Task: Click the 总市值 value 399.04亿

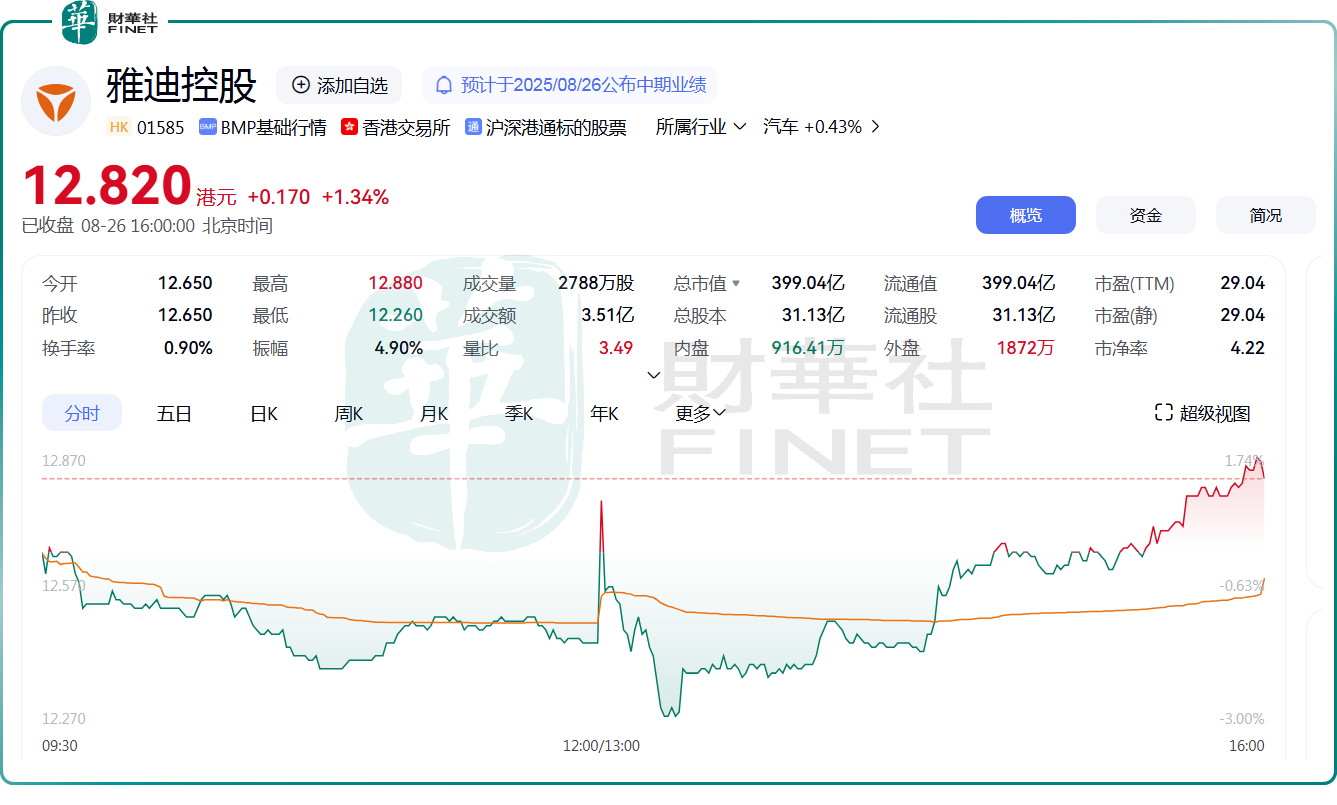Action: pyautogui.click(x=808, y=283)
